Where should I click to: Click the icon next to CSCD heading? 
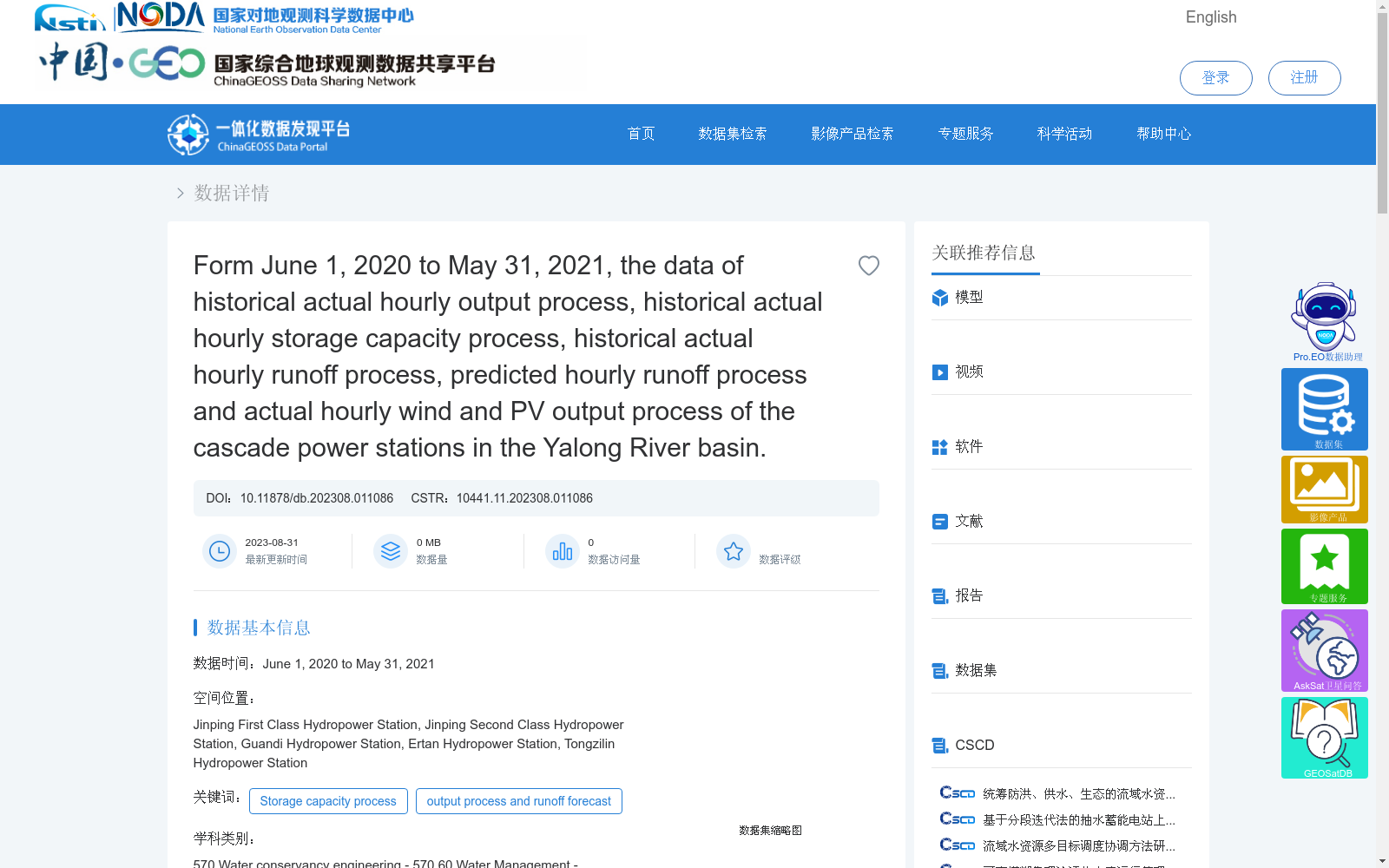(939, 746)
